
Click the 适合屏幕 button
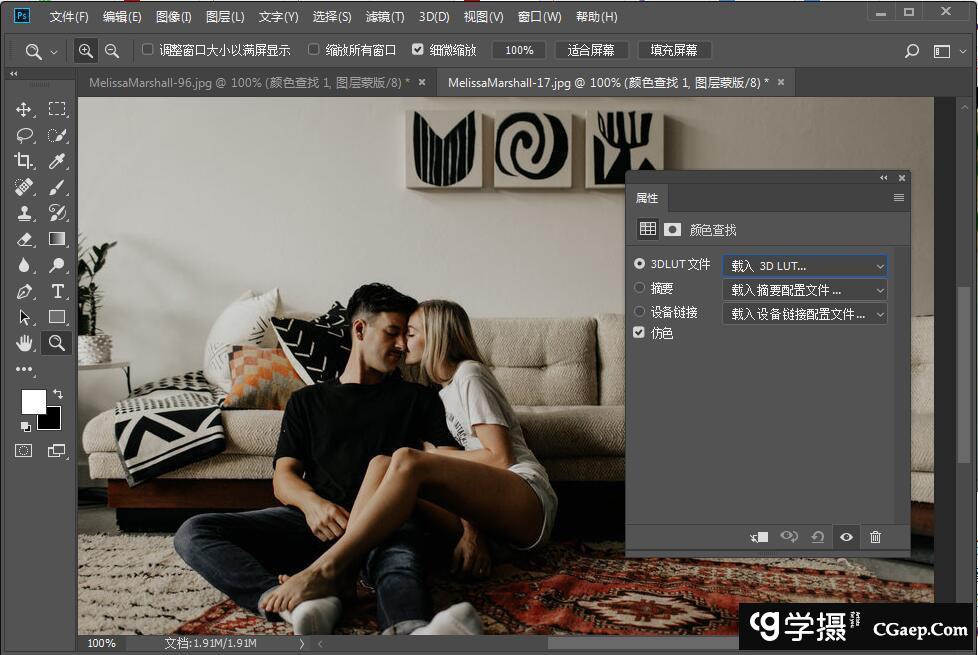click(590, 50)
